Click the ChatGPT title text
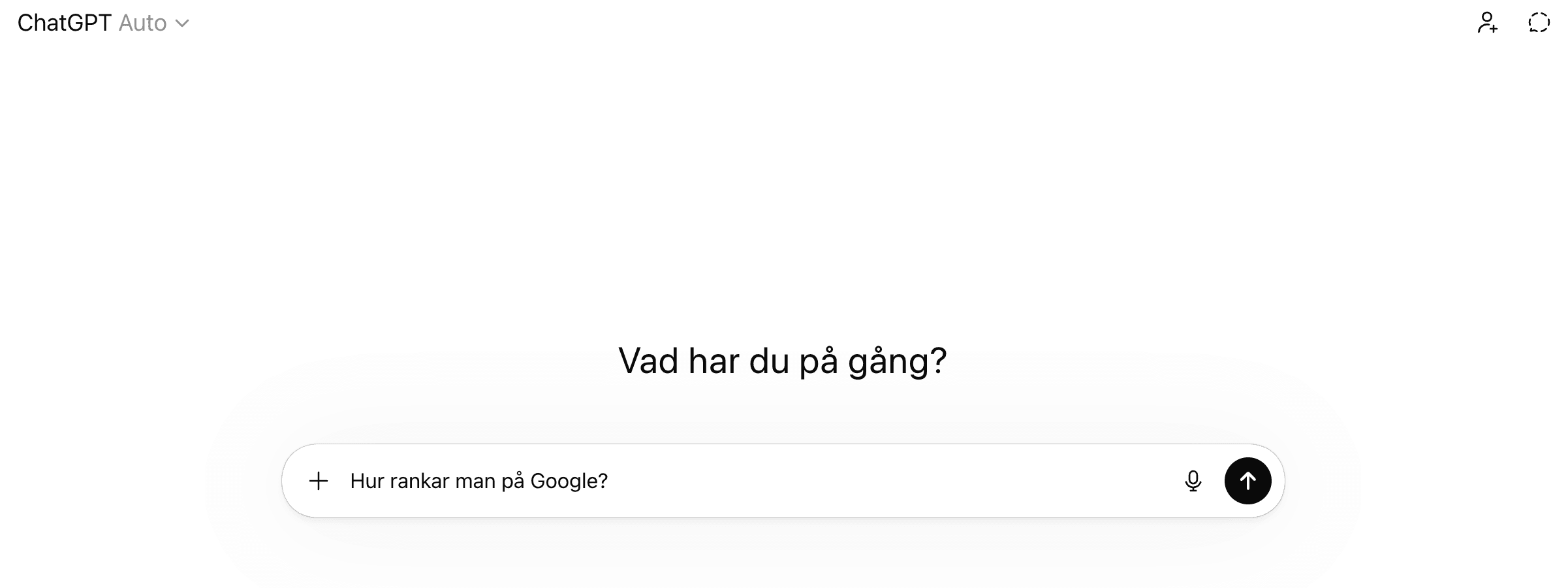 [x=64, y=23]
